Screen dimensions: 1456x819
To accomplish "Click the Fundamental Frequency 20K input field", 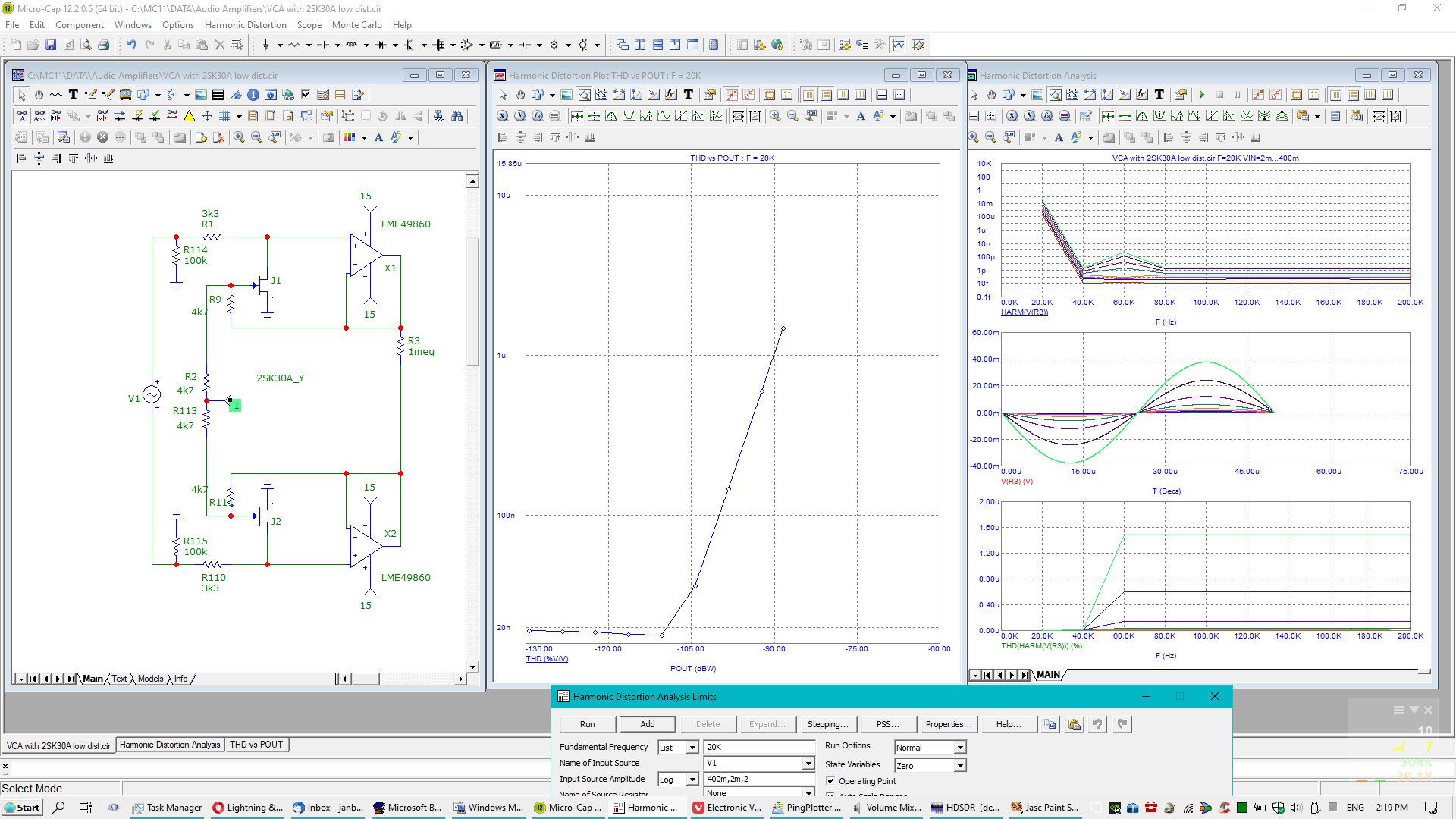I will point(759,748).
